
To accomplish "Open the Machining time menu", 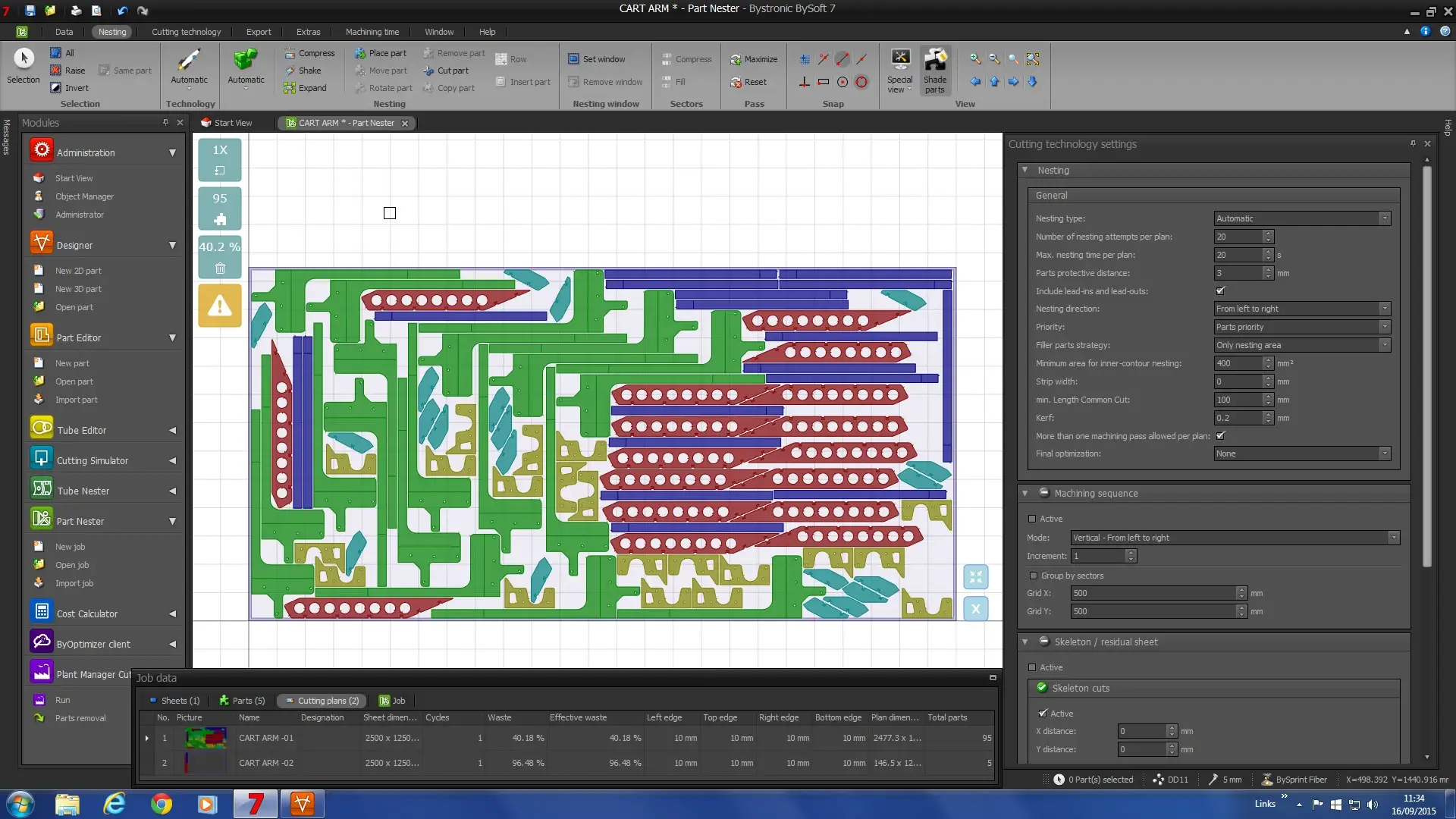I will coord(372,32).
